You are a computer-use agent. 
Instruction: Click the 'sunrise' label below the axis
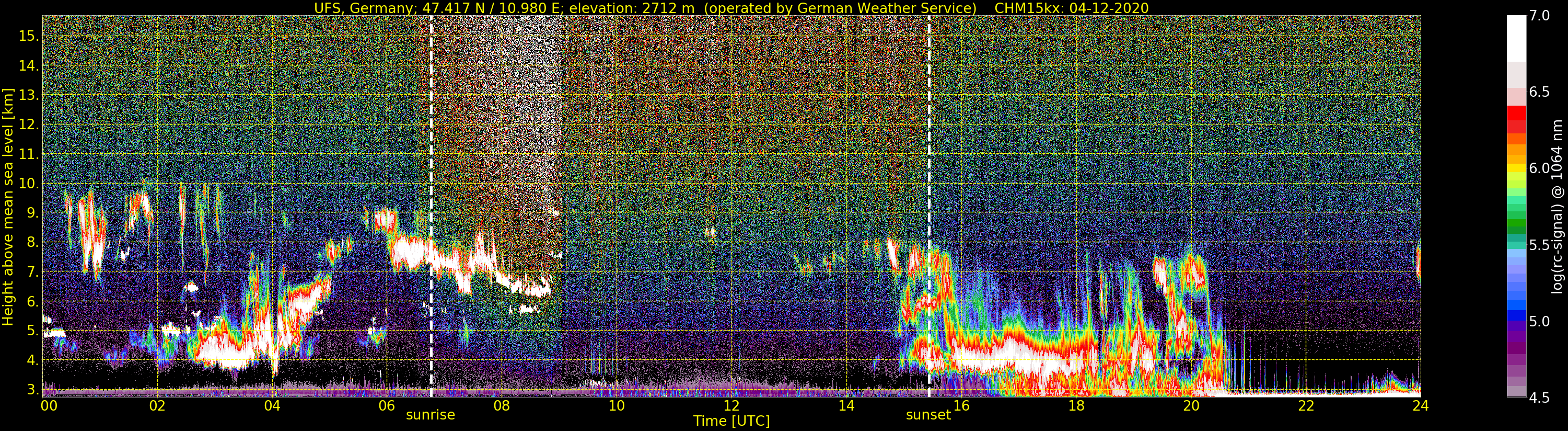point(431,415)
